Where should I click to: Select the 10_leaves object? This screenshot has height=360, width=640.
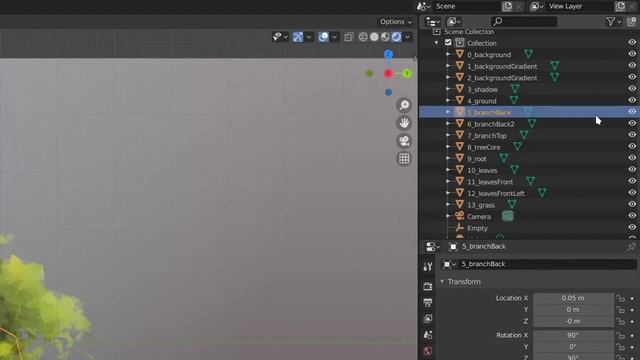point(482,170)
